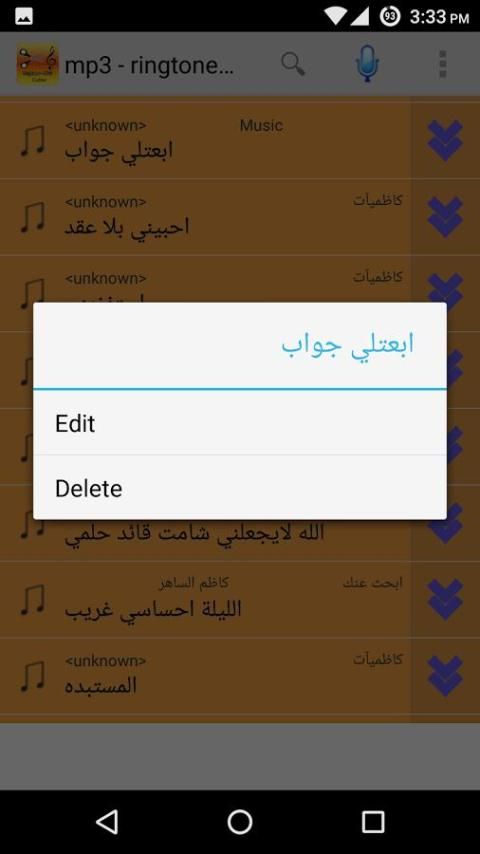The width and height of the screenshot is (480, 854).
Task: Choose Delete in the dialog
Action: pyautogui.click(x=240, y=487)
